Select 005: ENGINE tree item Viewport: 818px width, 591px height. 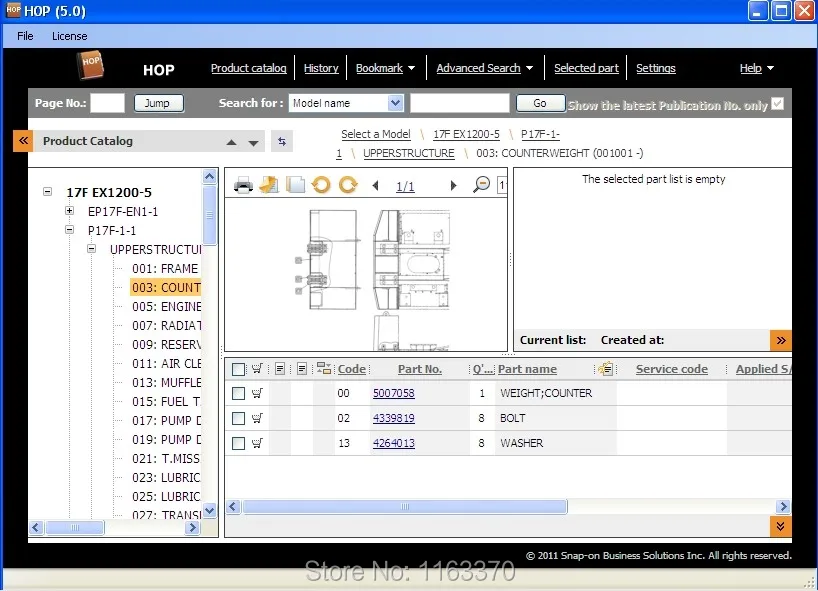click(166, 306)
